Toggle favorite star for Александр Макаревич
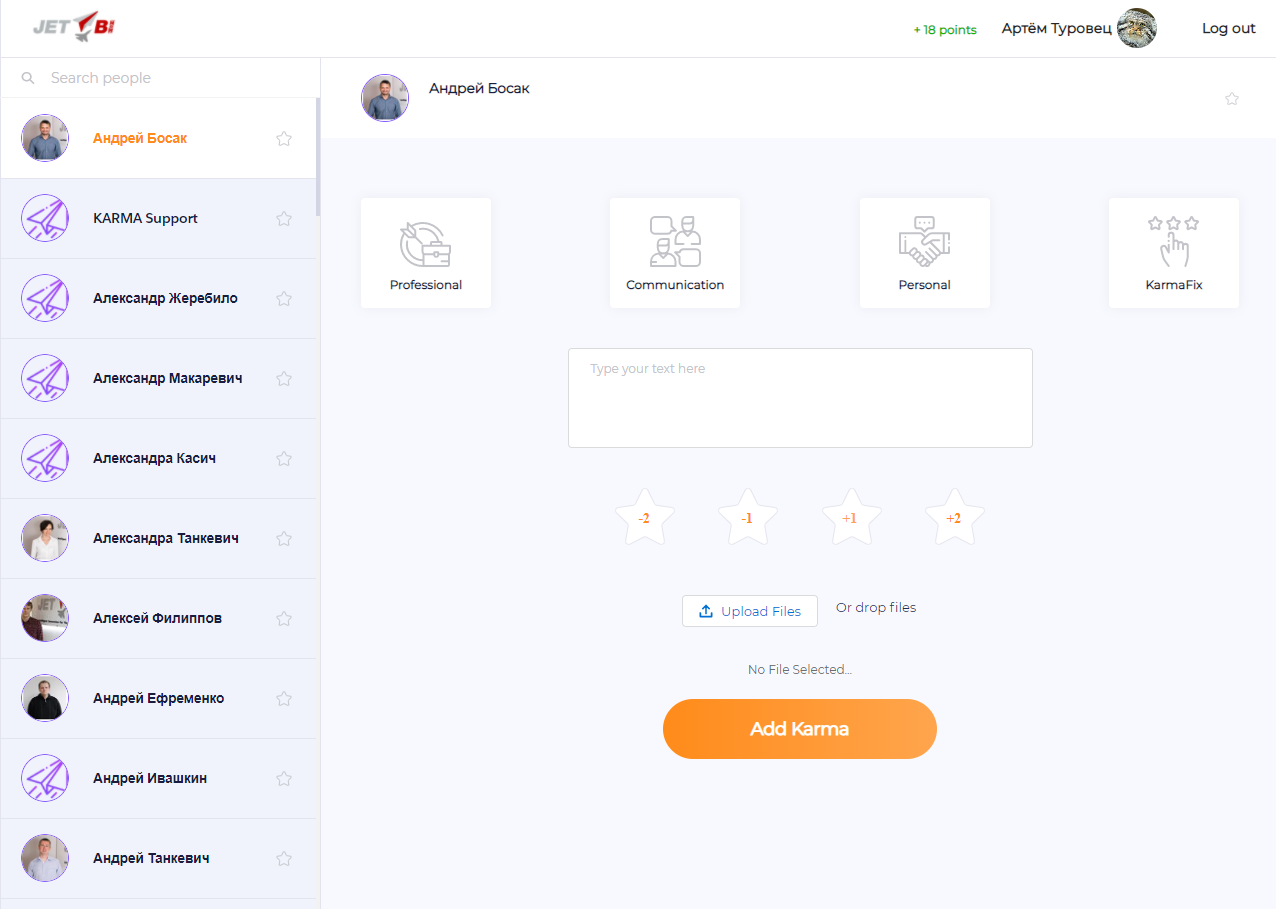 284,378
